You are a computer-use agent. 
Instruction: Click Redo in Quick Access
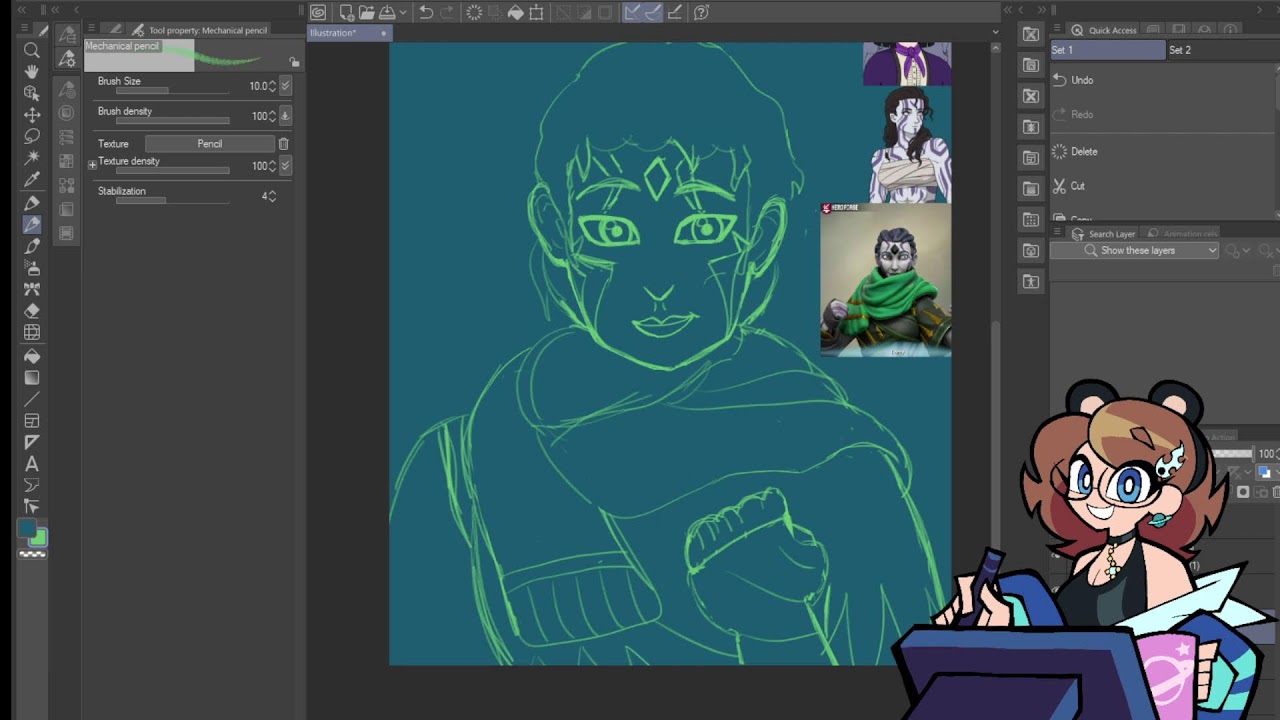pos(1082,115)
